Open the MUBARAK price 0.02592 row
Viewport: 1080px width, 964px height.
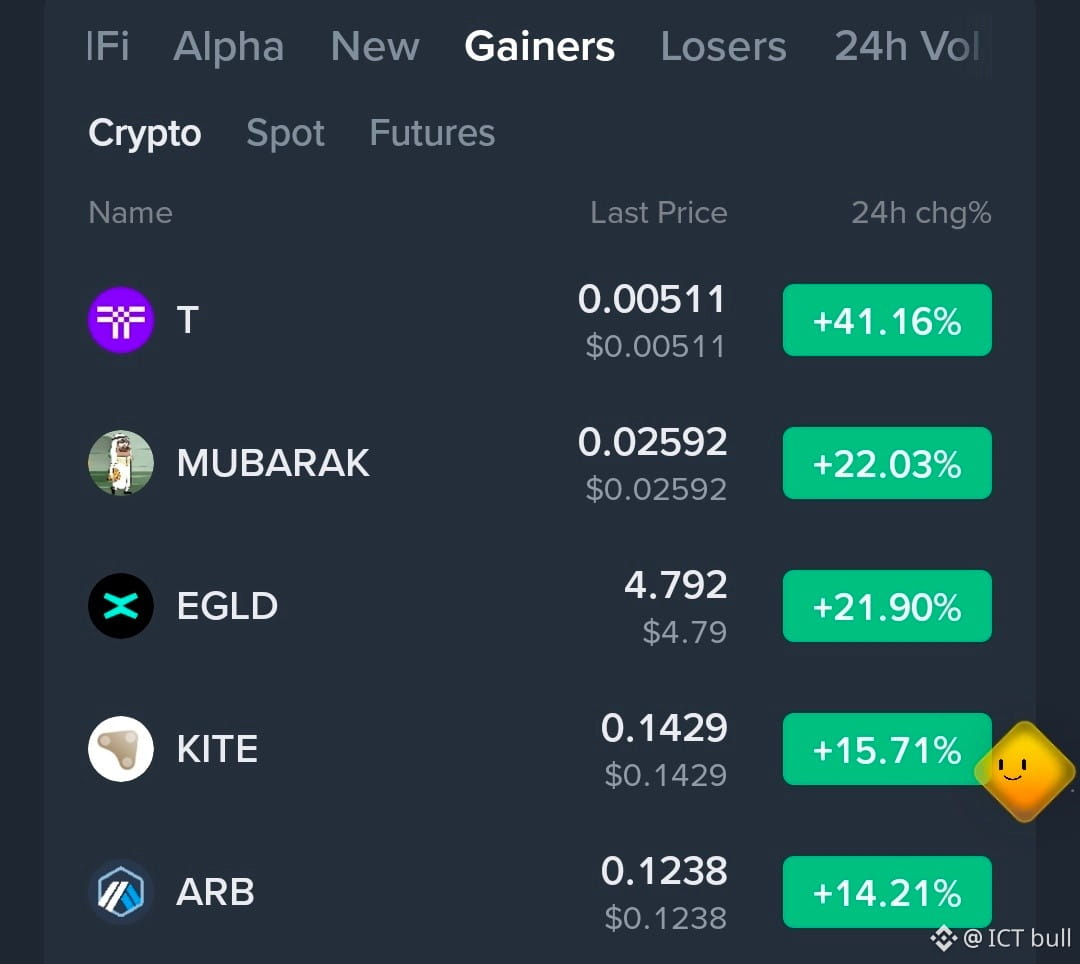pyautogui.click(x=540, y=463)
